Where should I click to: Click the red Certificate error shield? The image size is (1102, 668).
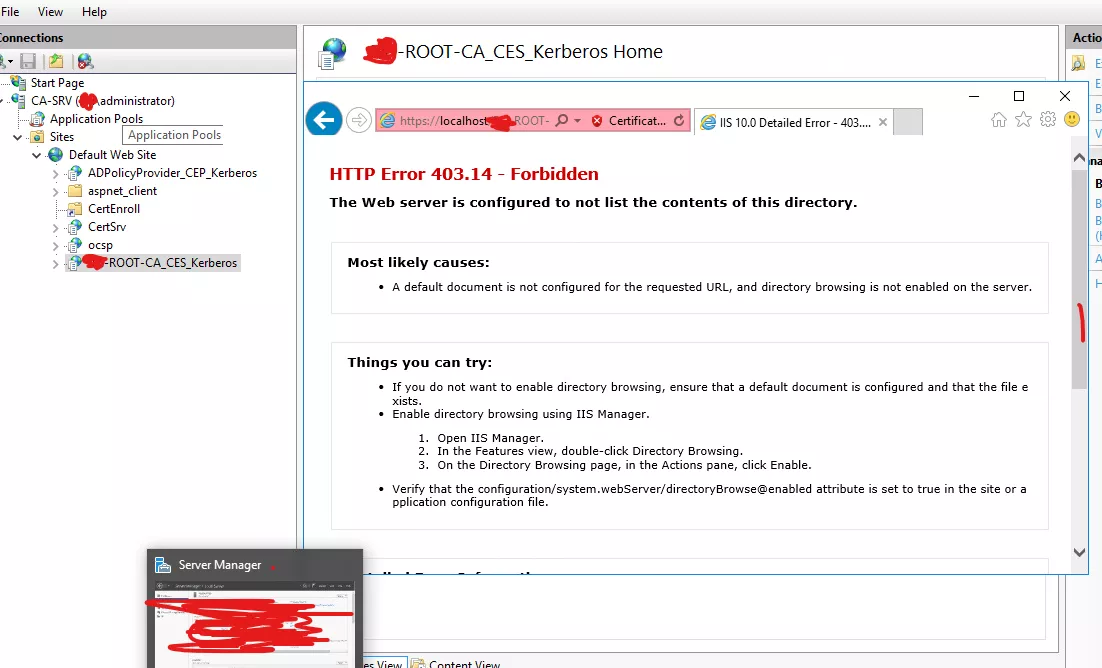click(x=597, y=121)
